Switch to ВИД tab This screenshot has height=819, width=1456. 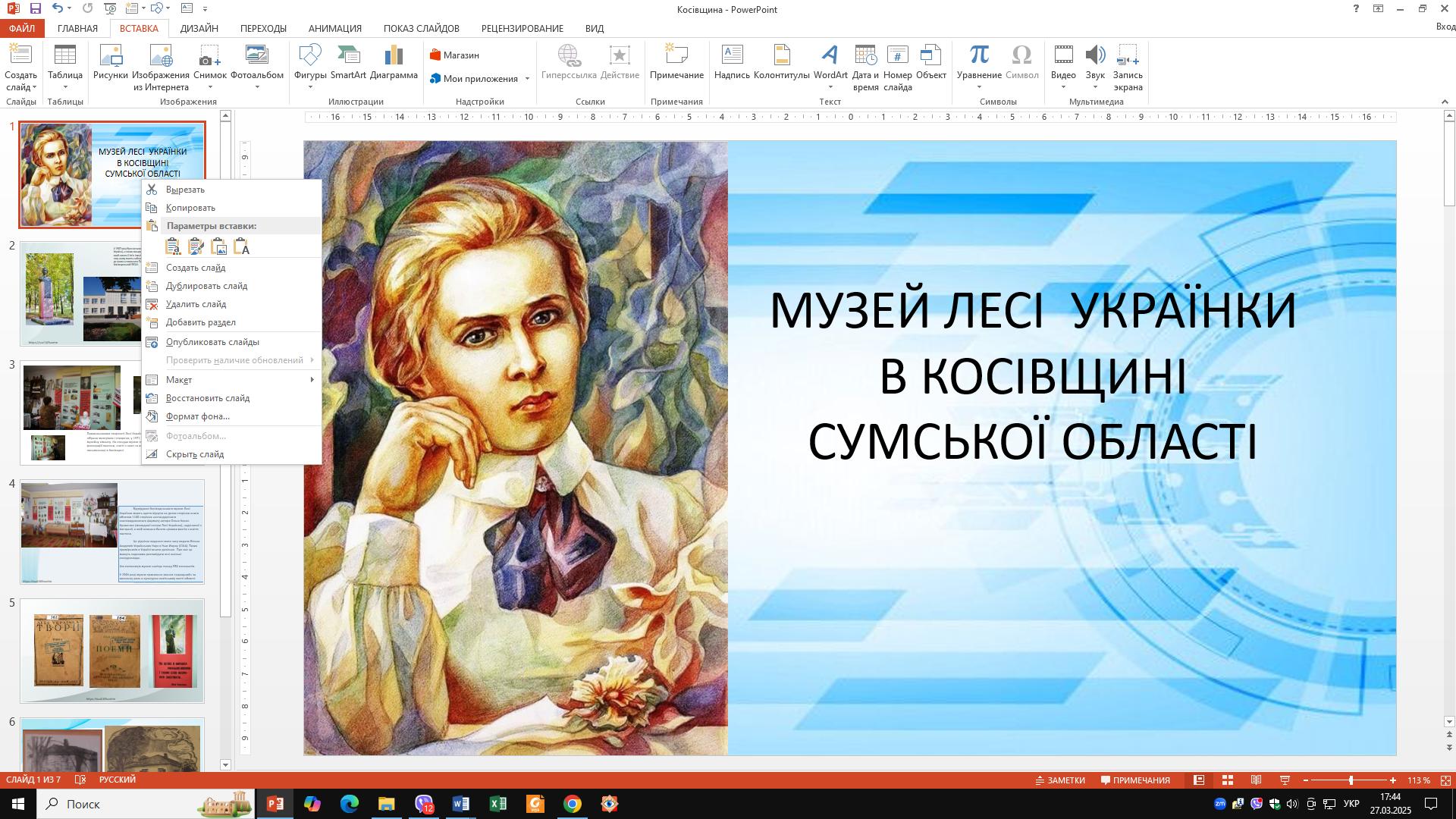(595, 28)
